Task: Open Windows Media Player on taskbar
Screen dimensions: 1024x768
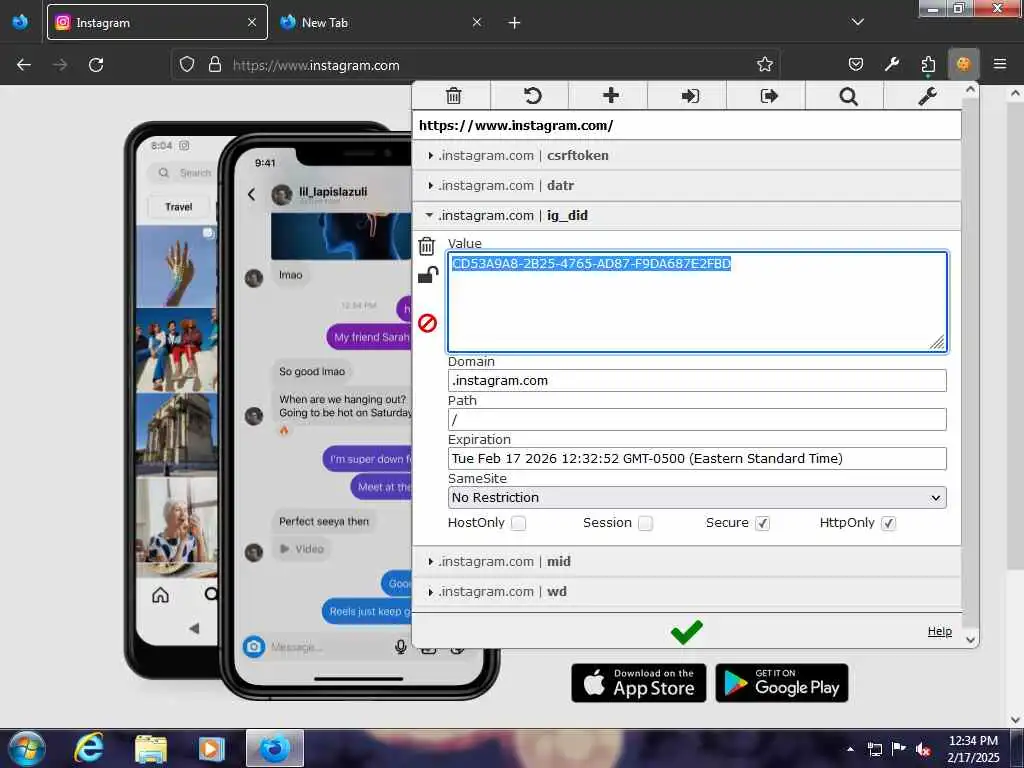Action: point(211,748)
